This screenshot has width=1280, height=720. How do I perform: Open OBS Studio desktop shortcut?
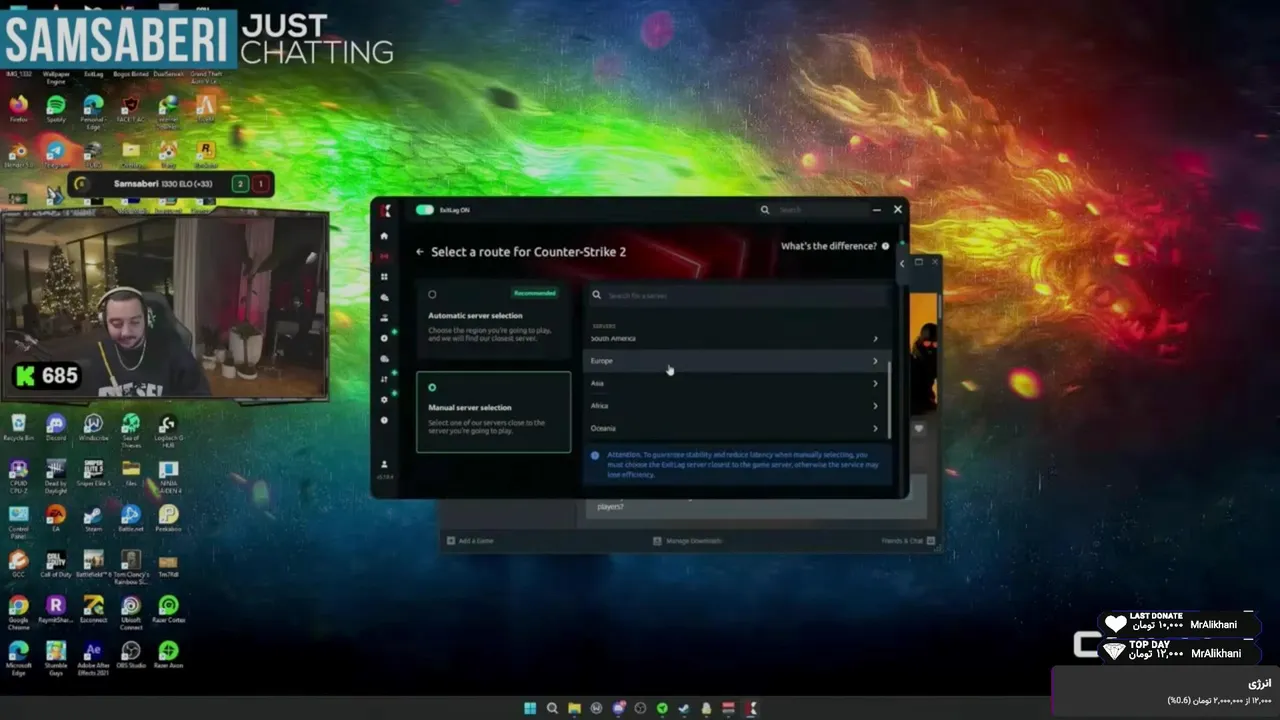pyautogui.click(x=131, y=655)
